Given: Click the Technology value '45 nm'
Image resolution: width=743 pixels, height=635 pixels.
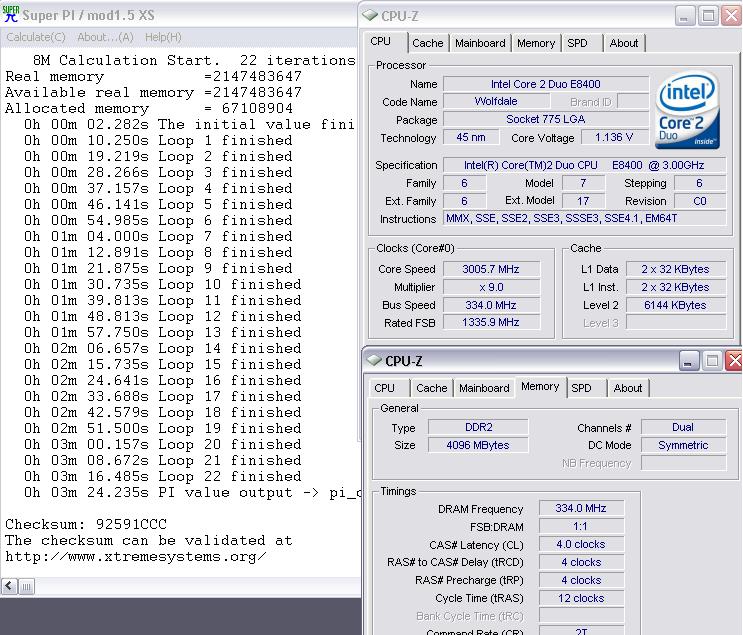Looking at the screenshot, I should 471,137.
